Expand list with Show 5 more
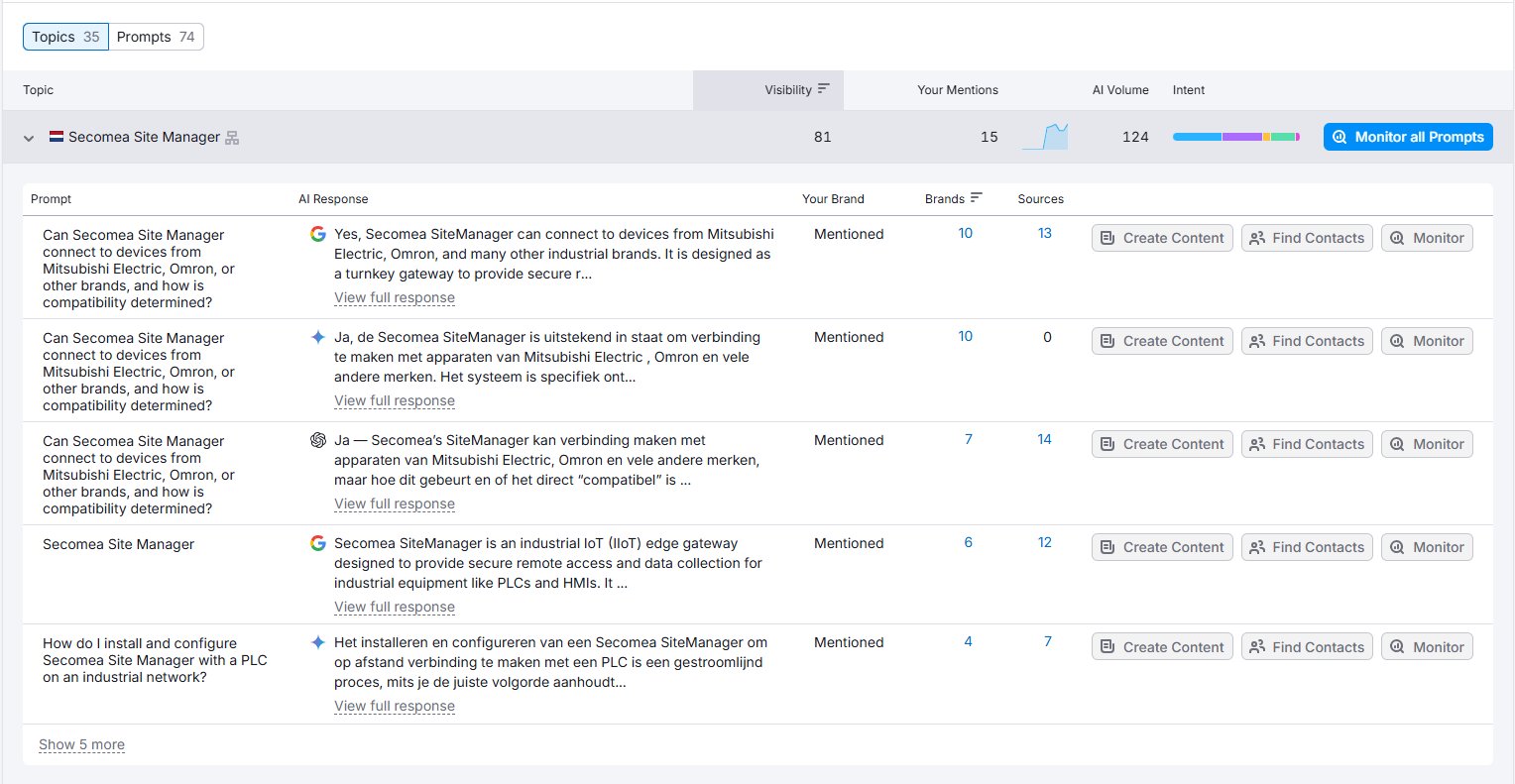The width and height of the screenshot is (1515, 784). tap(81, 744)
